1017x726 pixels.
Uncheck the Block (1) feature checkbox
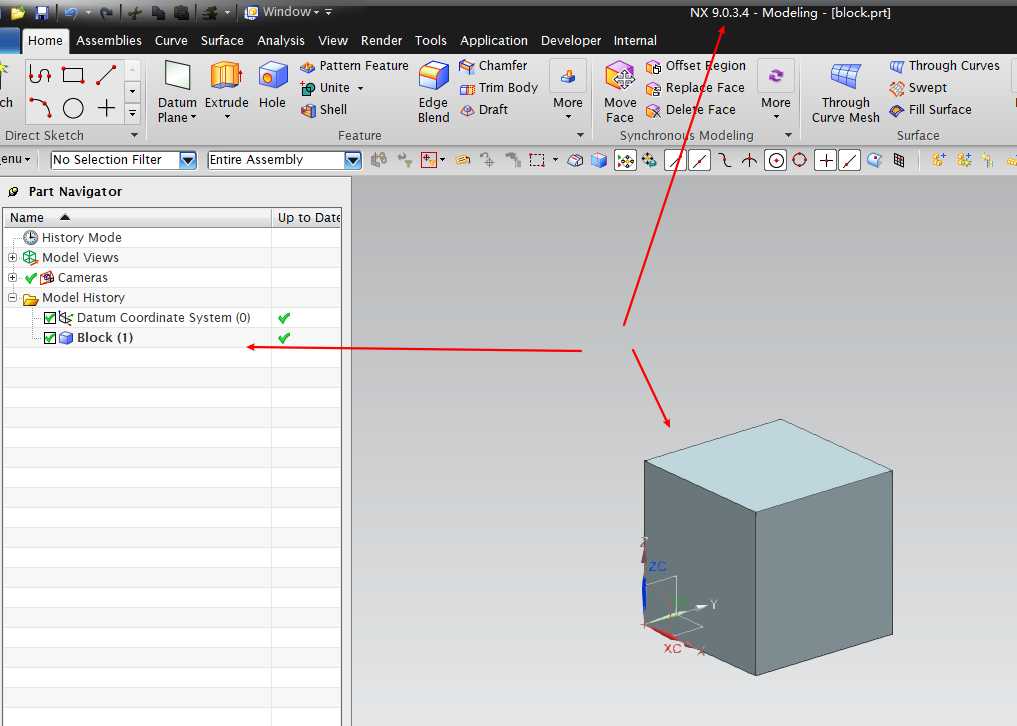(x=50, y=338)
